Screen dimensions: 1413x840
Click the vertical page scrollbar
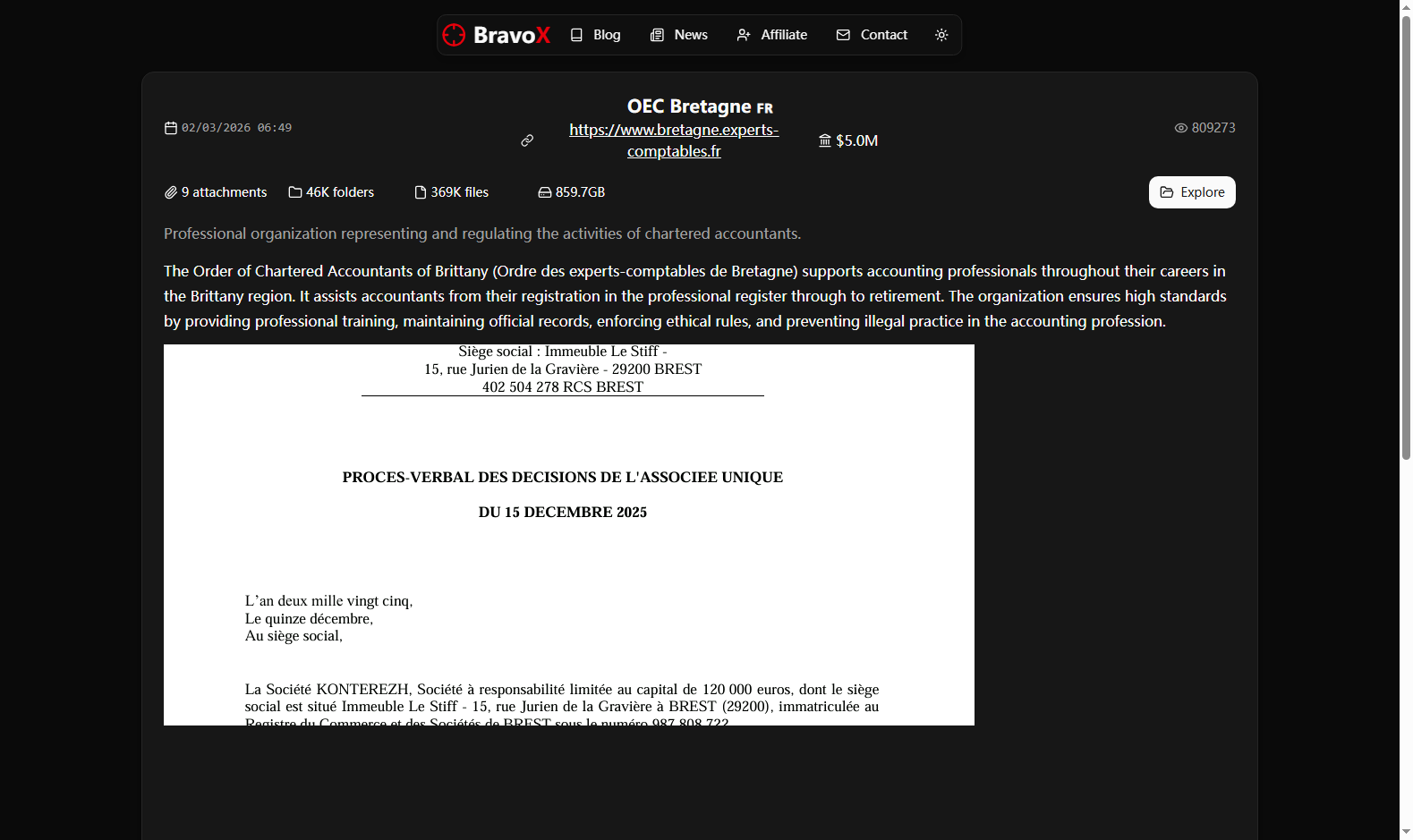[1406, 237]
